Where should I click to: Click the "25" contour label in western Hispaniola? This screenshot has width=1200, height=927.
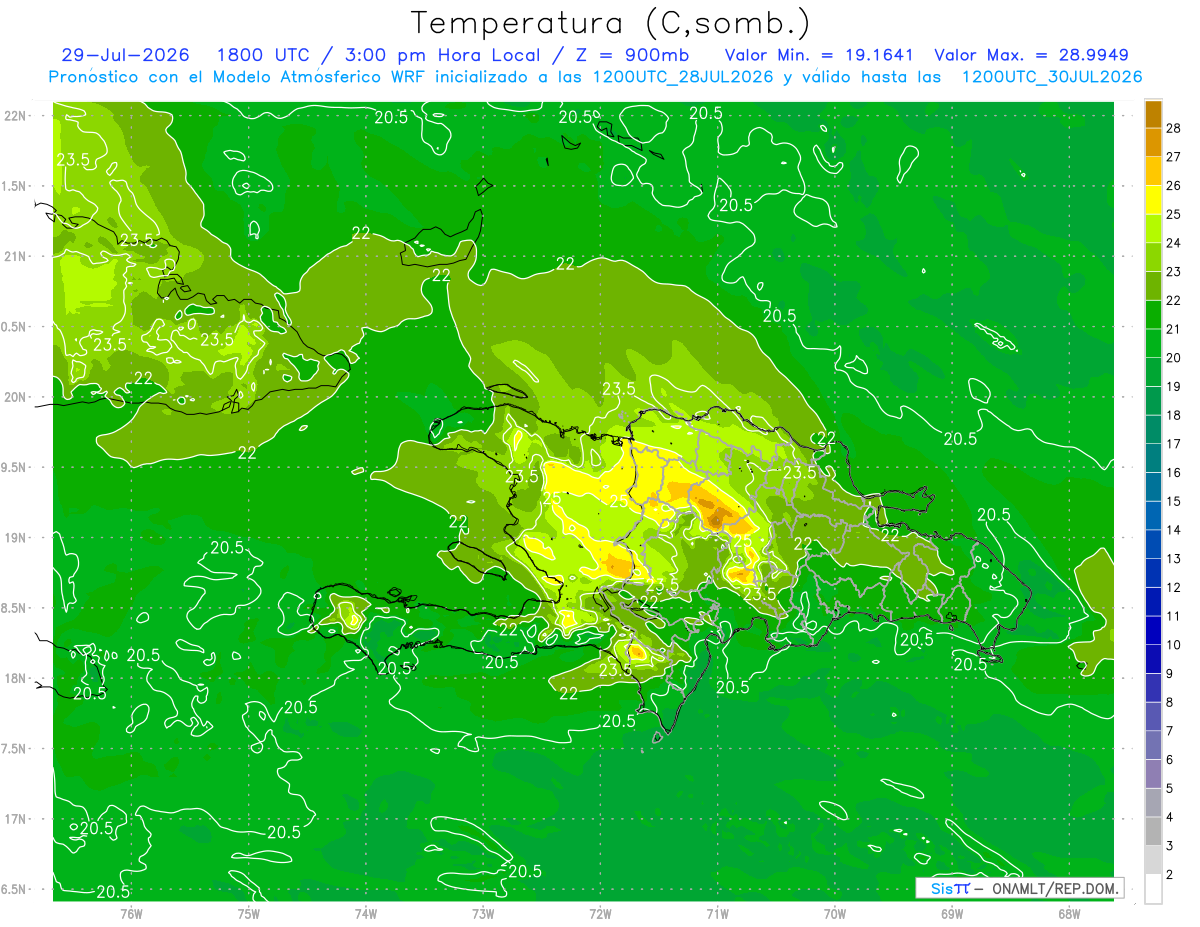[551, 497]
